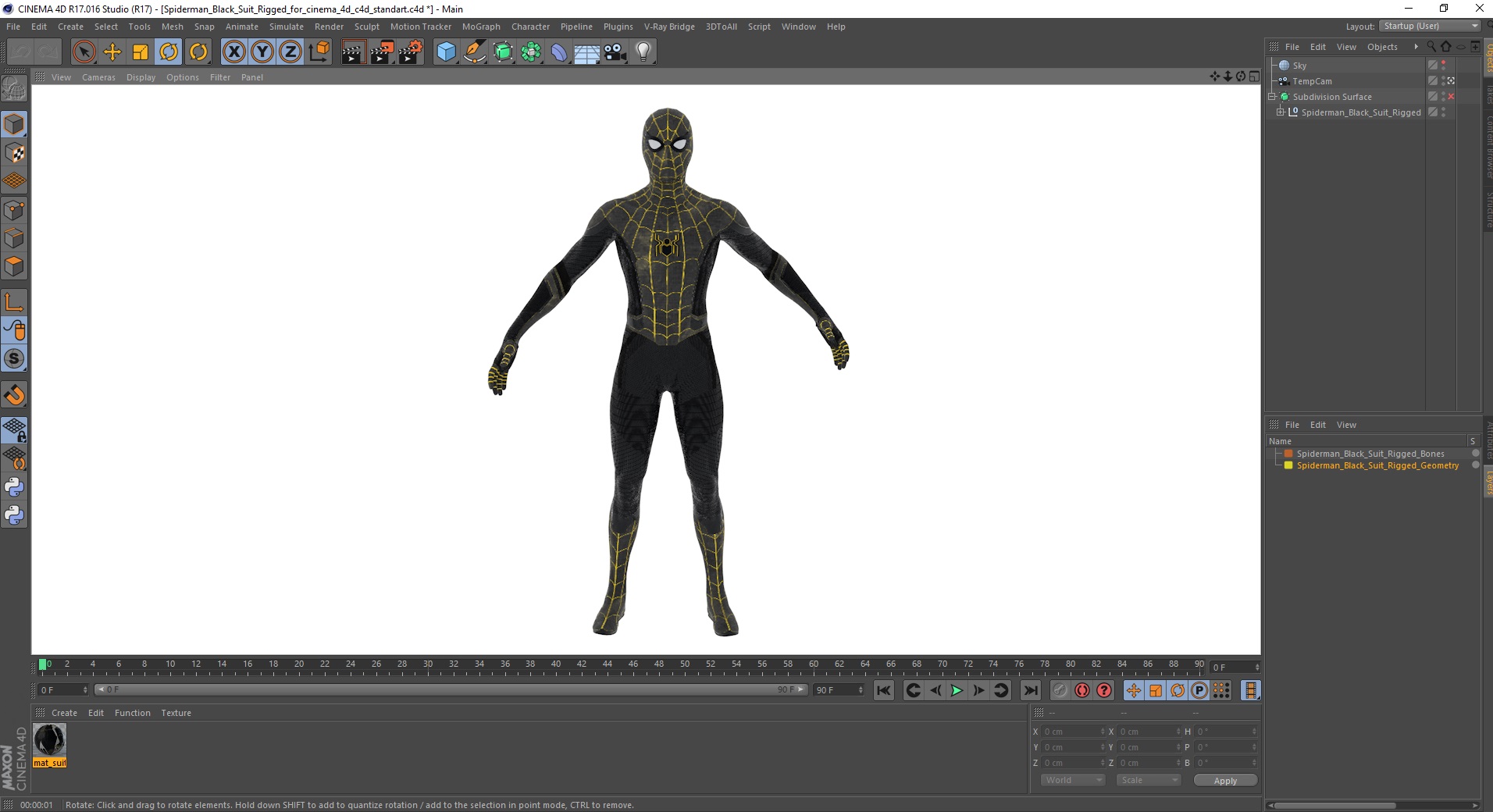Activate the Move tool
The image size is (1493, 812).
point(112,52)
